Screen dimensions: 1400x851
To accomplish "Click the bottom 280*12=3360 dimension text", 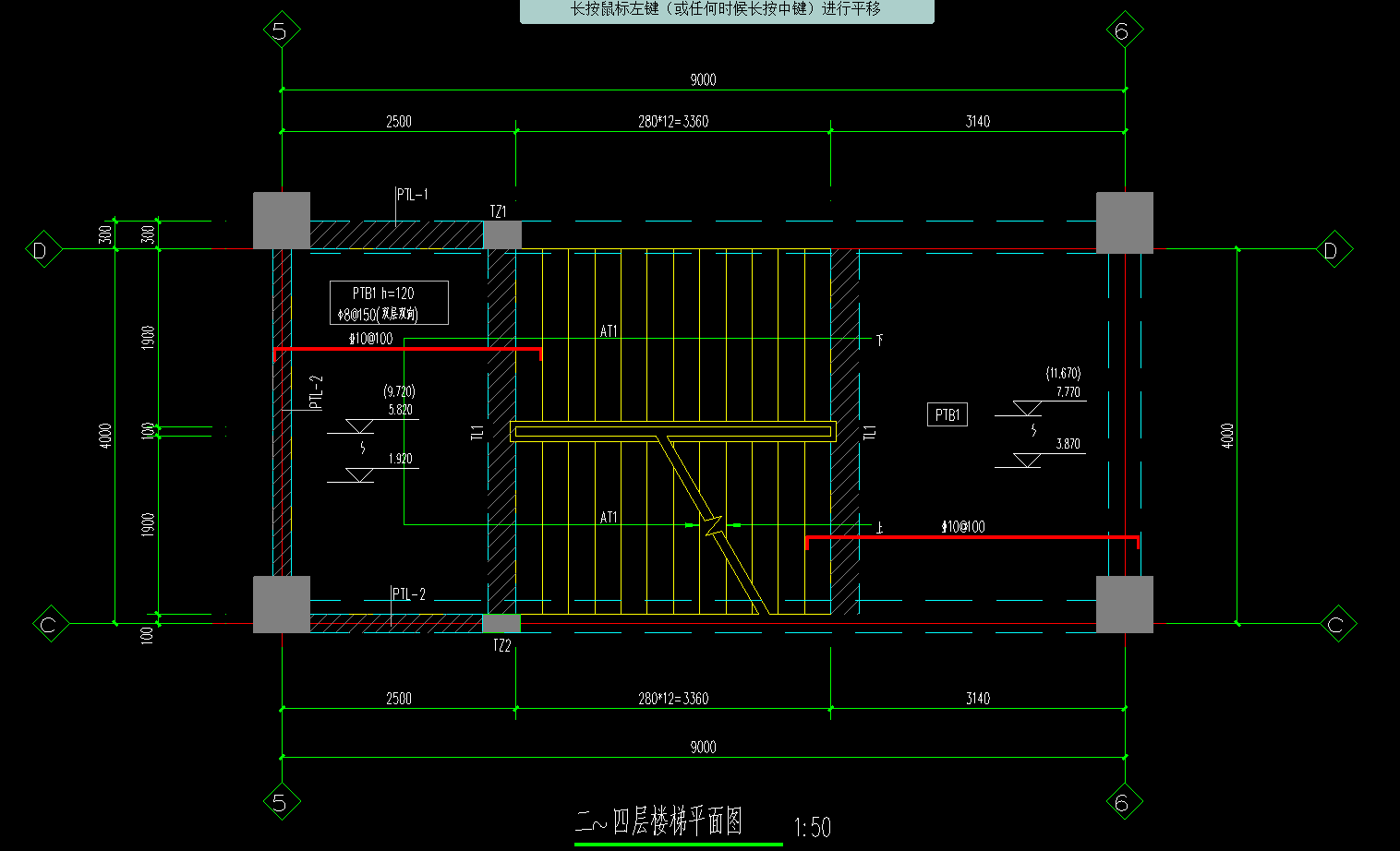I will 673,699.
